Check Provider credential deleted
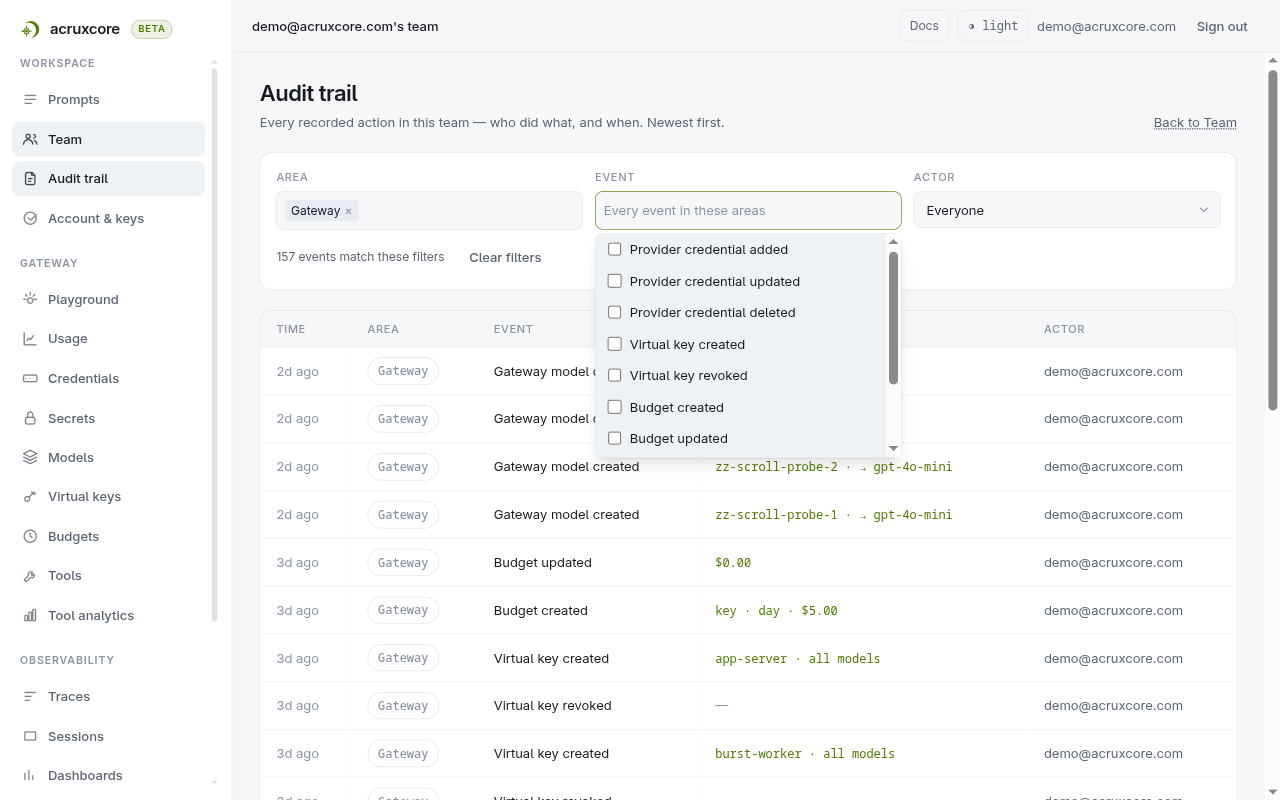The height and width of the screenshot is (800, 1280). pos(615,312)
